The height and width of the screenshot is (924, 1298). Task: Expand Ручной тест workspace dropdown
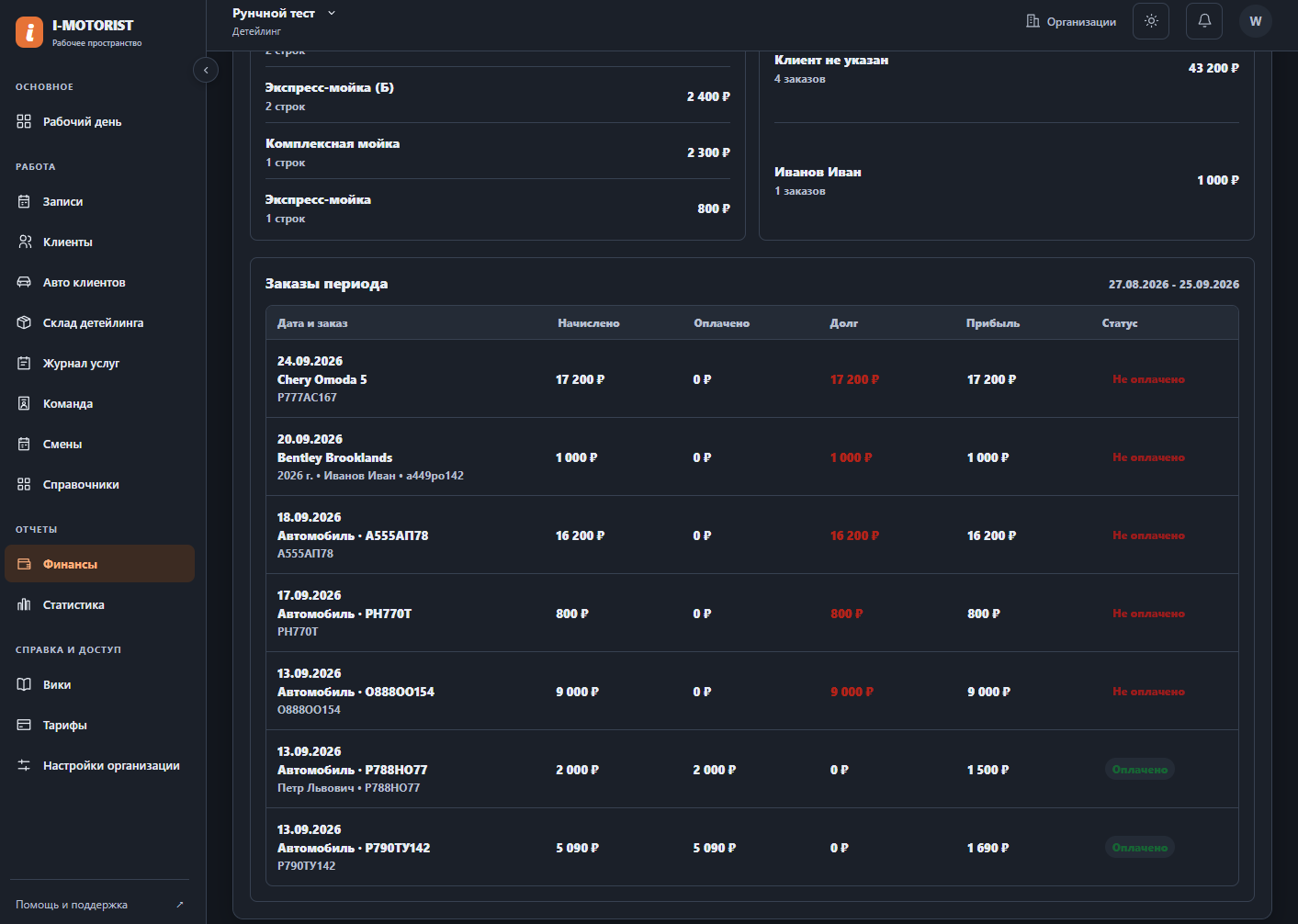[284, 13]
